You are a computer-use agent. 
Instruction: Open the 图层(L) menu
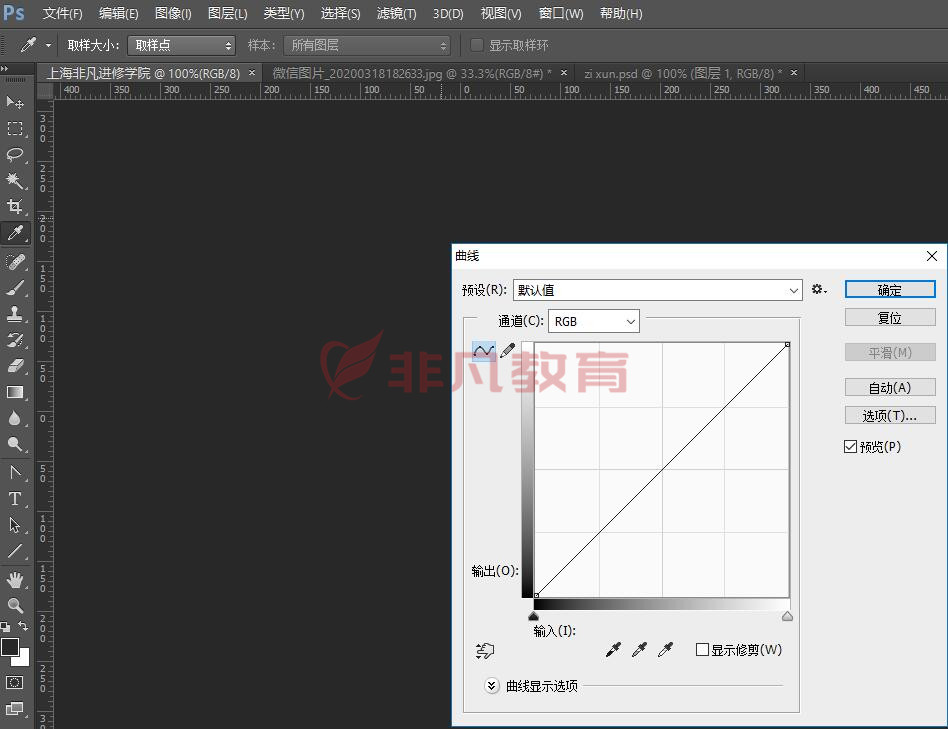point(227,13)
